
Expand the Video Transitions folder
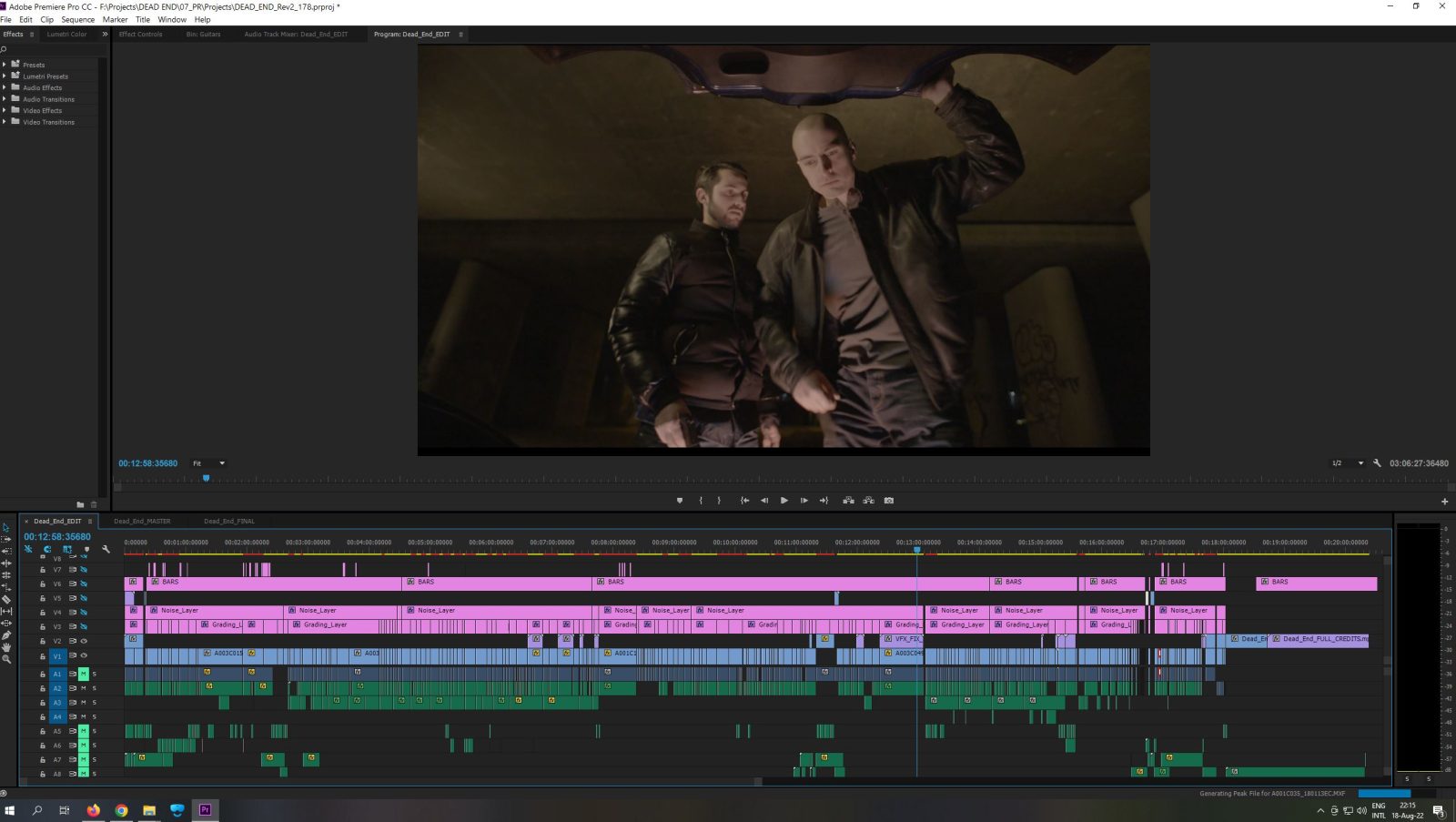(x=5, y=121)
